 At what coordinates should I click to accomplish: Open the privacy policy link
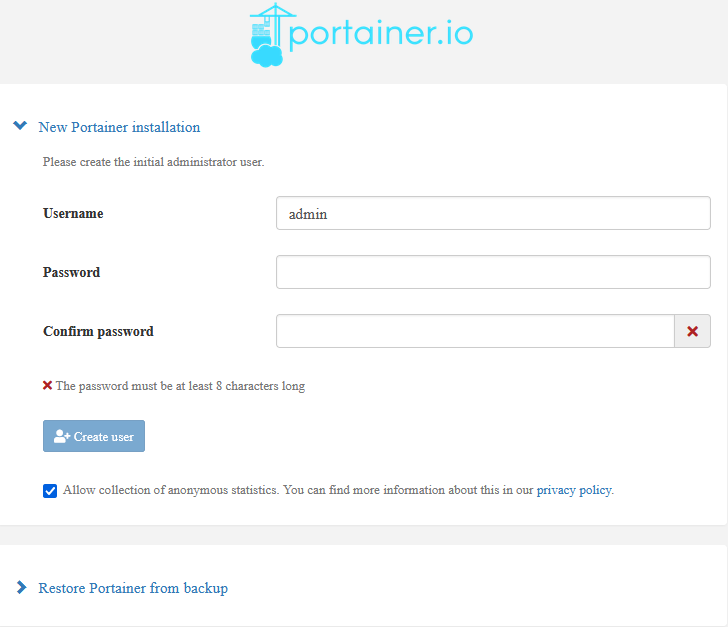coord(573,490)
